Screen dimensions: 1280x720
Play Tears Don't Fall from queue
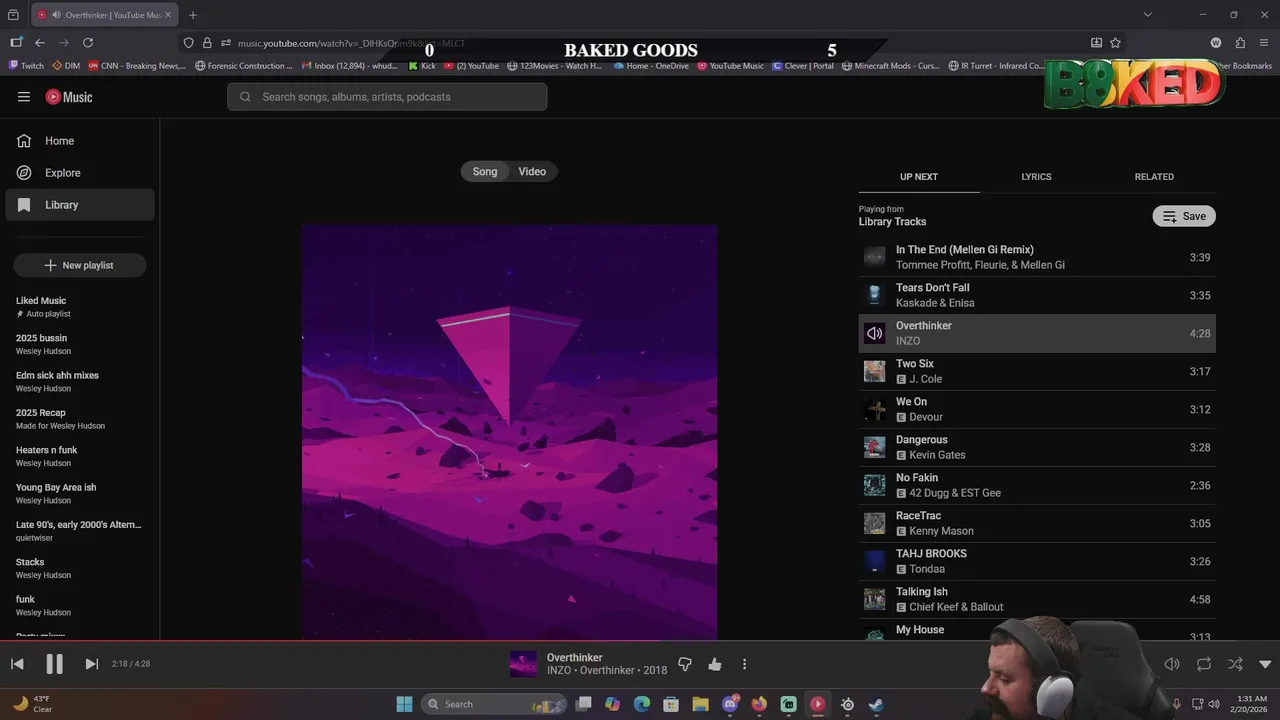[x=1037, y=295]
